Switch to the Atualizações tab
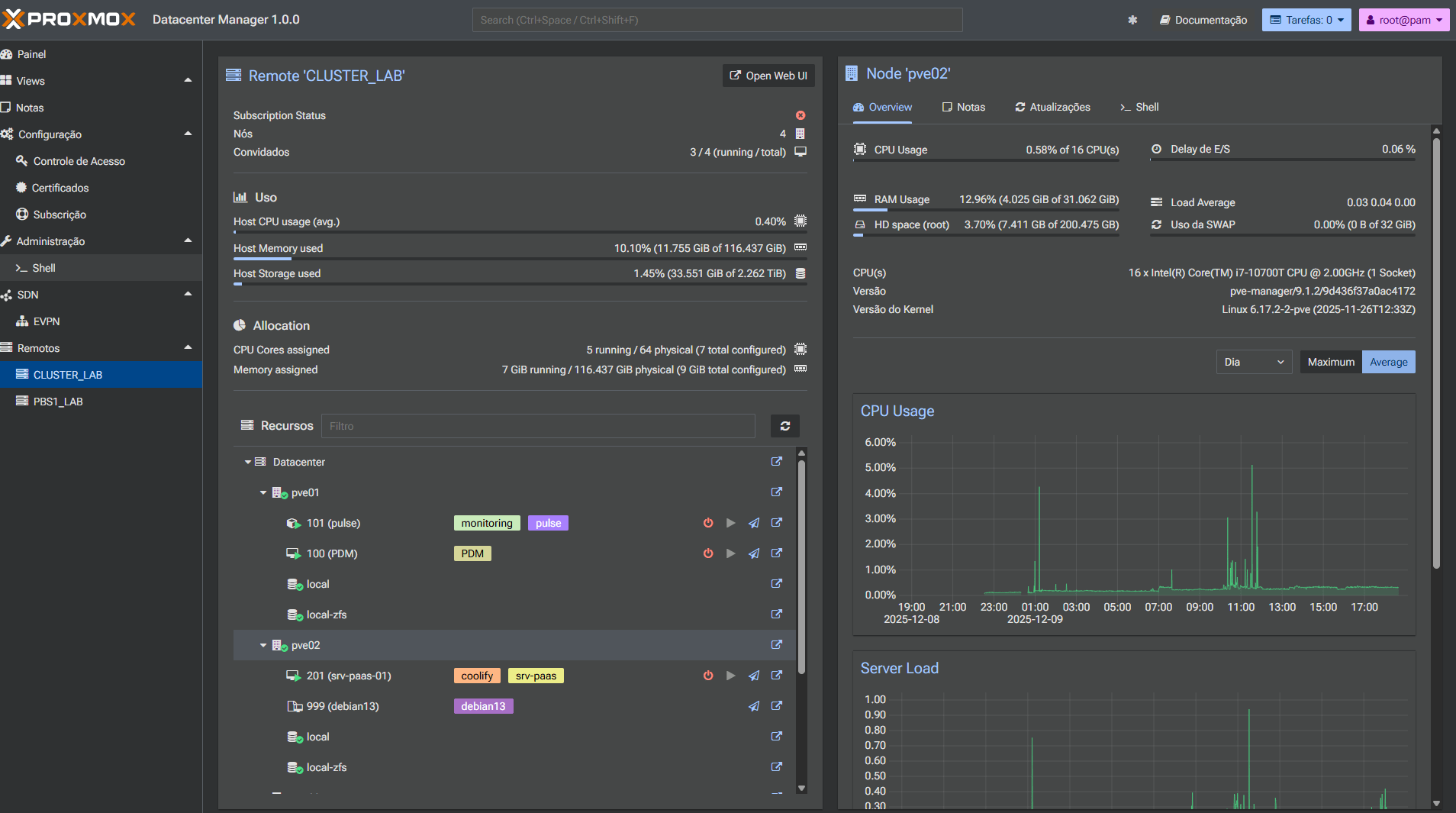 coord(1052,107)
